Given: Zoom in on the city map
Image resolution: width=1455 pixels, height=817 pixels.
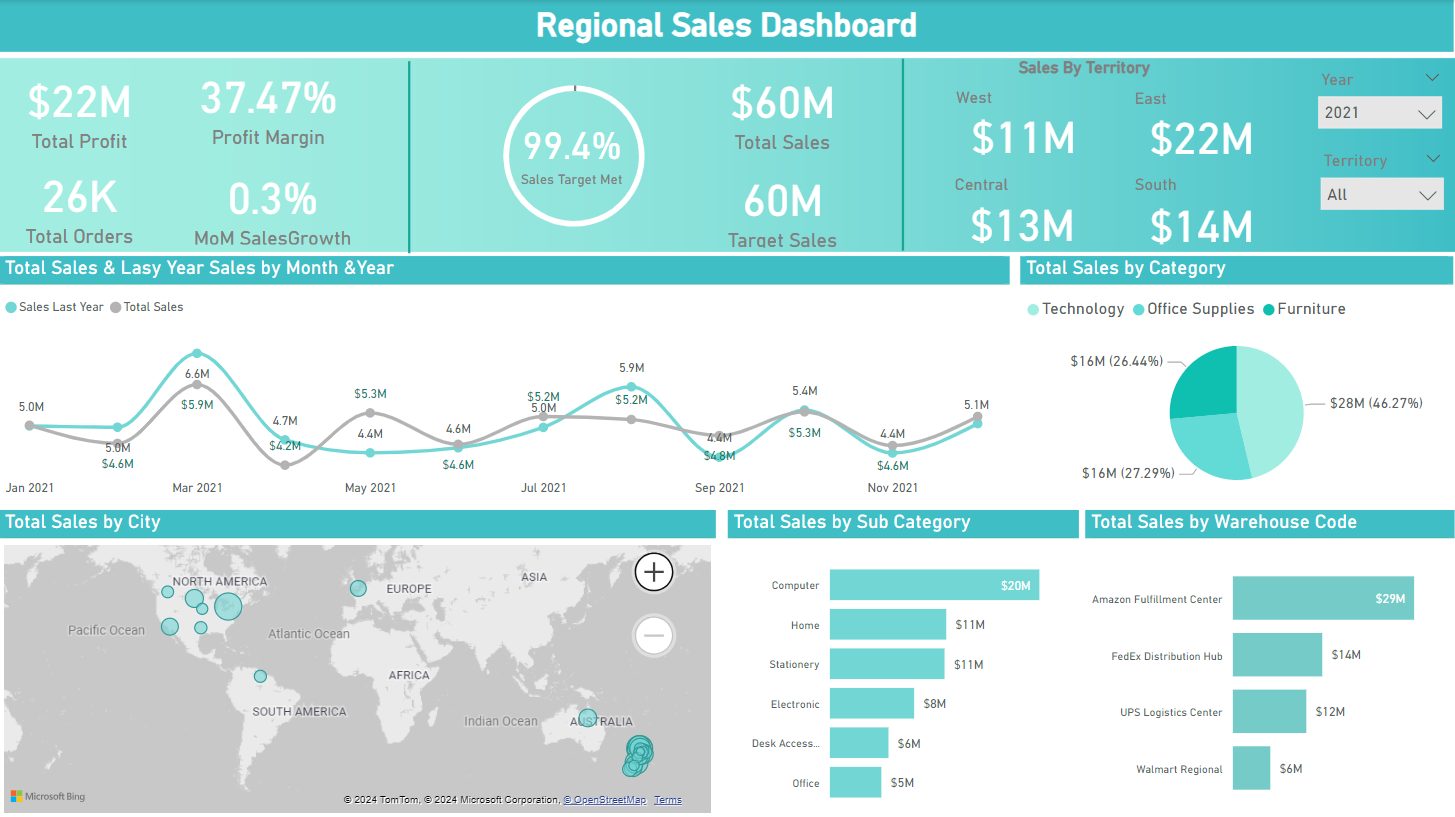Looking at the screenshot, I should [x=654, y=572].
